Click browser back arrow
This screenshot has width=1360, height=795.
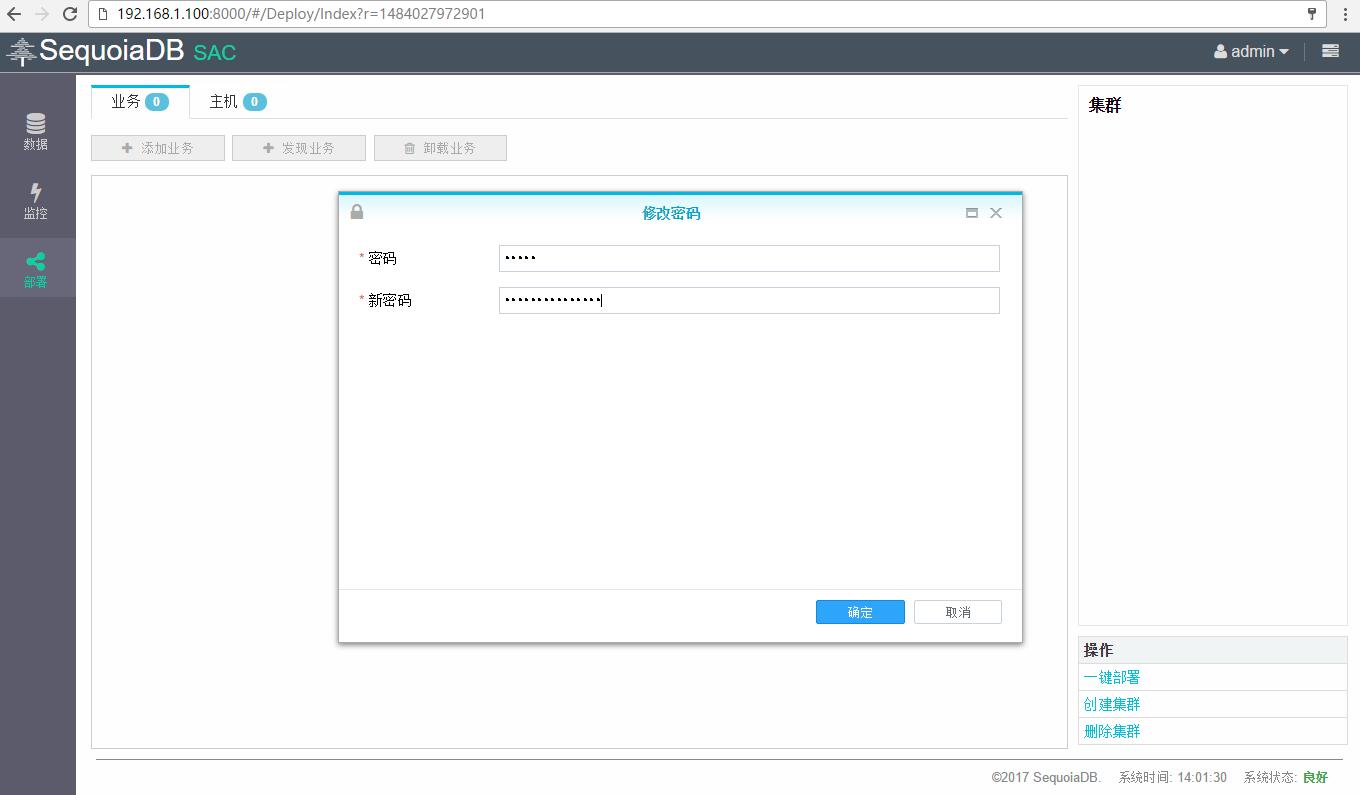[x=14, y=15]
